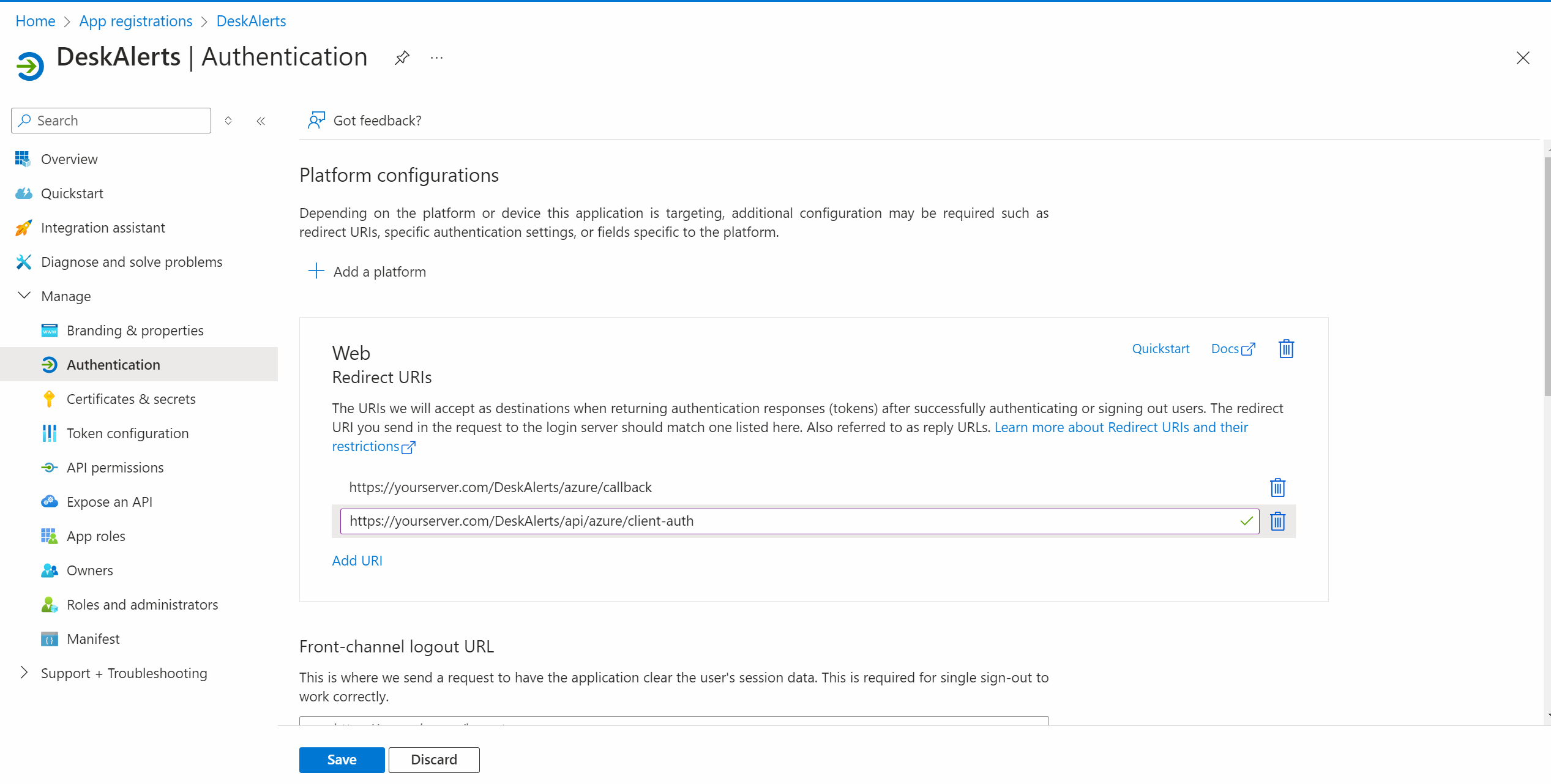Pin the DeskAlerts Authentication blade
Screen dimensions: 1551x784
402,58
